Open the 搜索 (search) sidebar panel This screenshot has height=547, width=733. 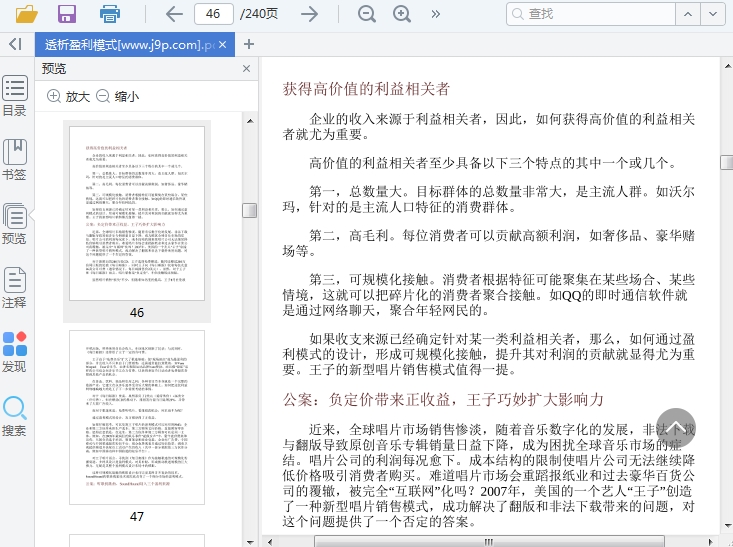[x=15, y=417]
